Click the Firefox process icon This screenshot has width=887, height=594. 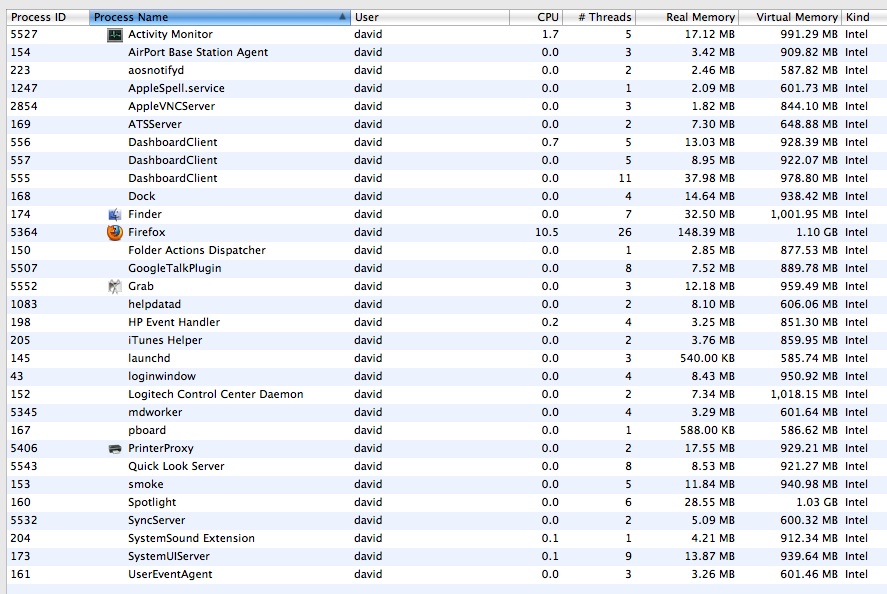115,233
